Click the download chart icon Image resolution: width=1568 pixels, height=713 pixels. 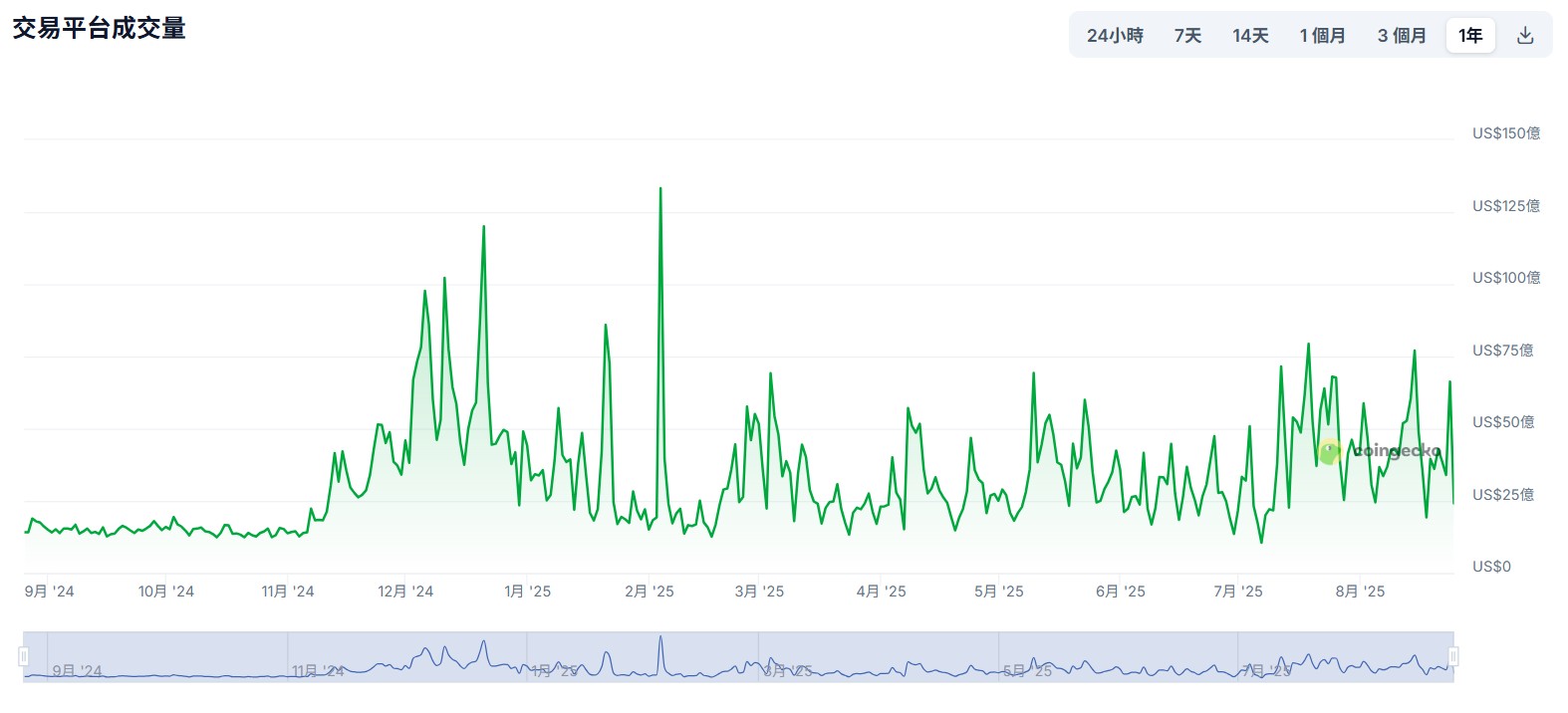(1524, 36)
